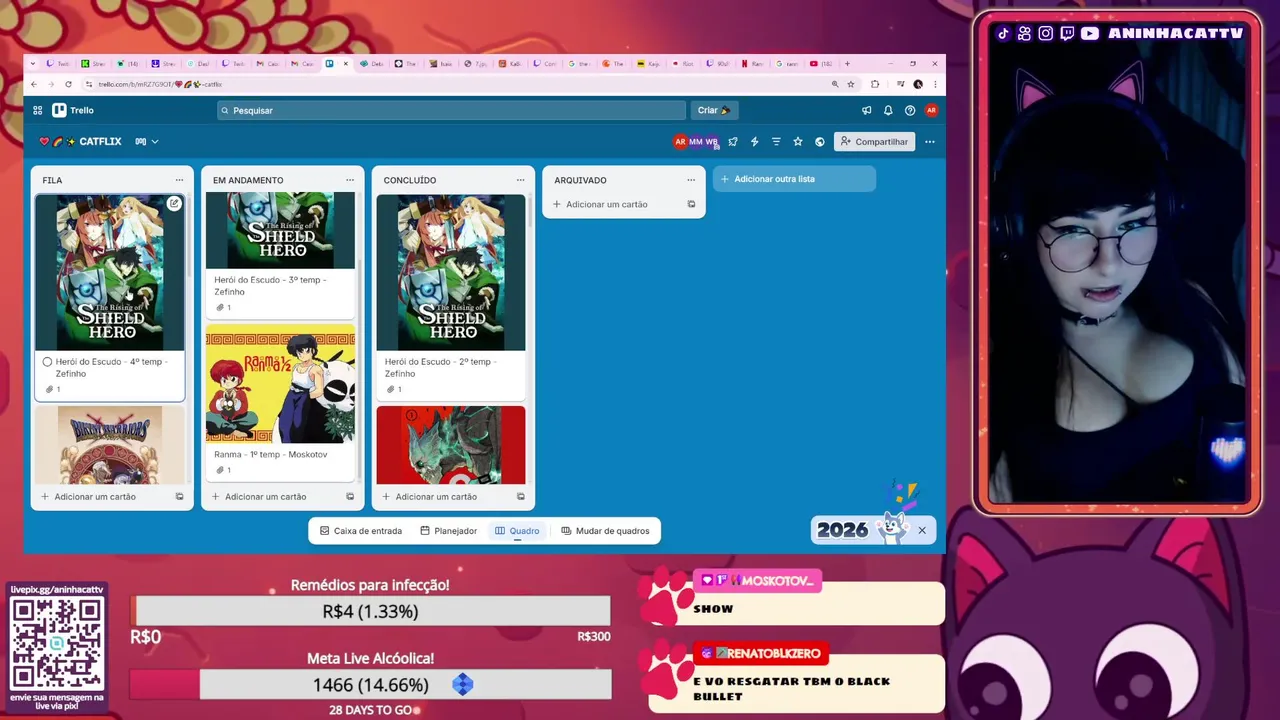
Task: Click the Compartilhar button
Action: [875, 142]
